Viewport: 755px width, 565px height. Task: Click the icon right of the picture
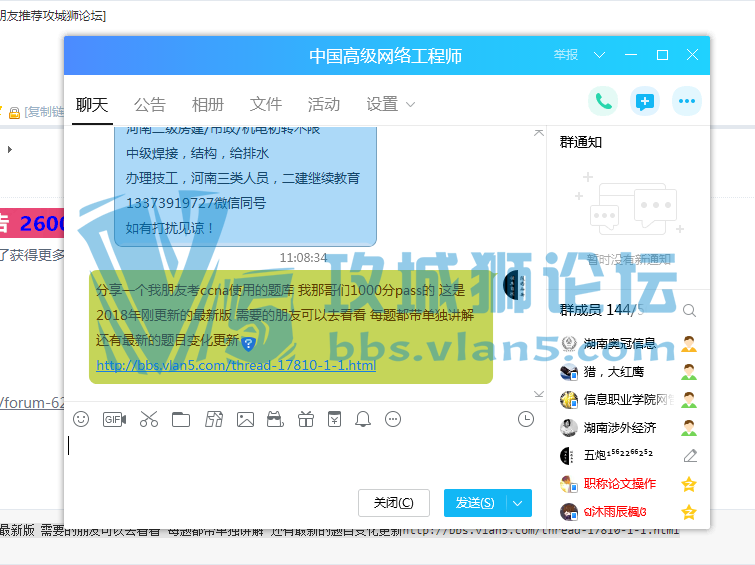point(275,419)
